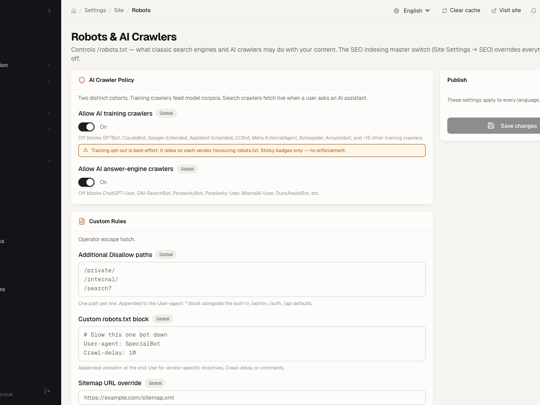Click Global badge beside Additional Disallow paths
Image resolution: width=540 pixels, height=405 pixels.
[166, 255]
